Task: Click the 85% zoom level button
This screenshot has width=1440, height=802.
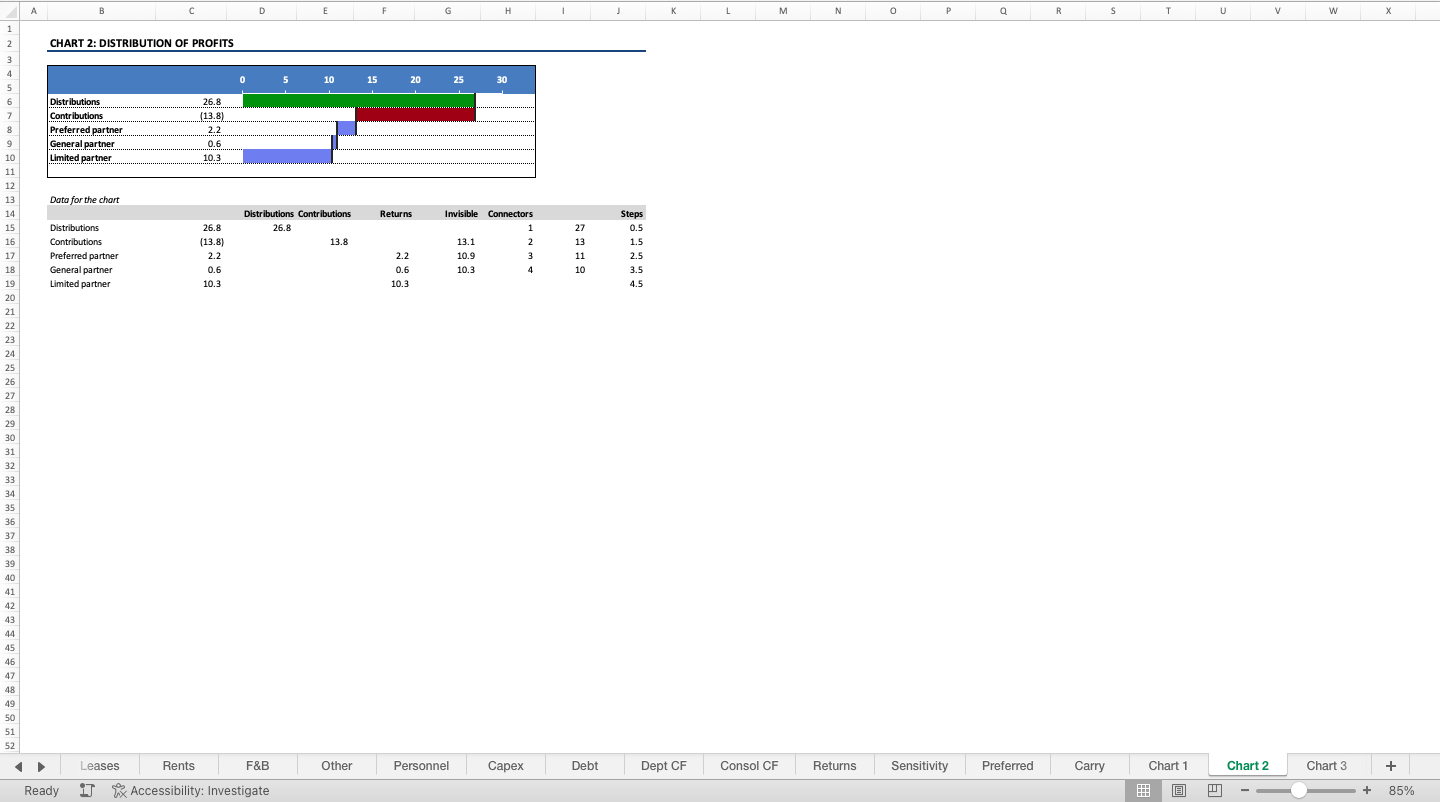Action: [x=1401, y=790]
